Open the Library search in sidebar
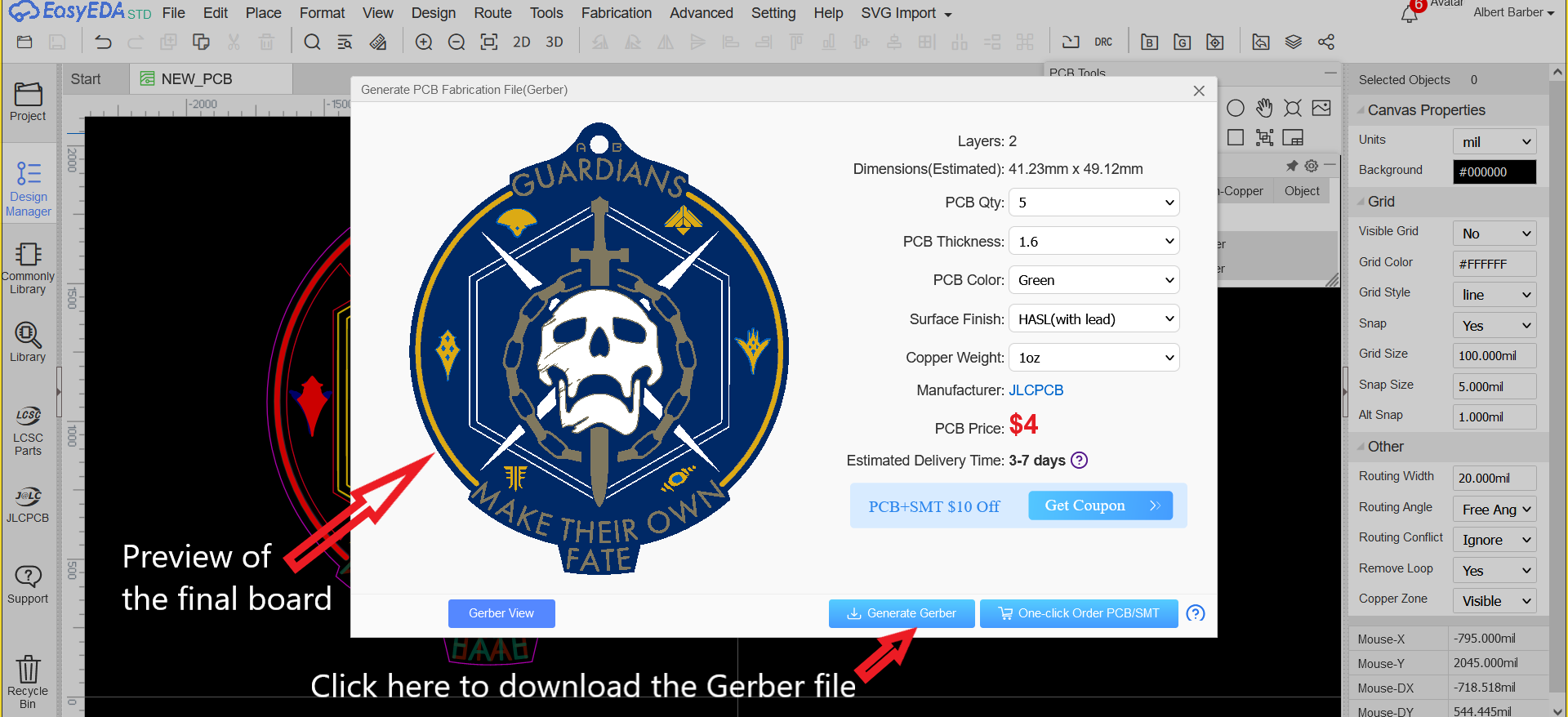 tap(28, 341)
